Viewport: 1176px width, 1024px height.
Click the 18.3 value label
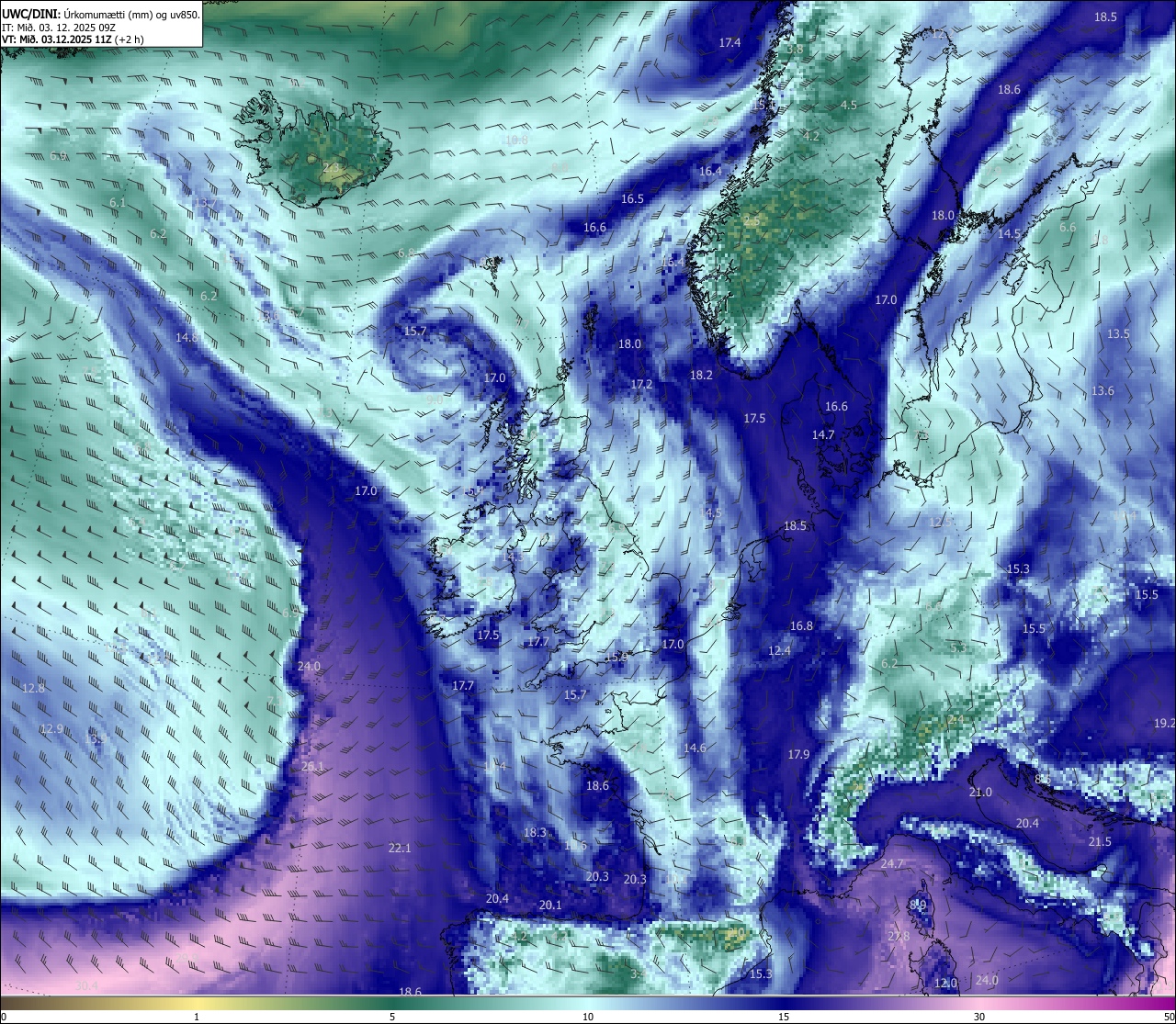pyautogui.click(x=535, y=832)
